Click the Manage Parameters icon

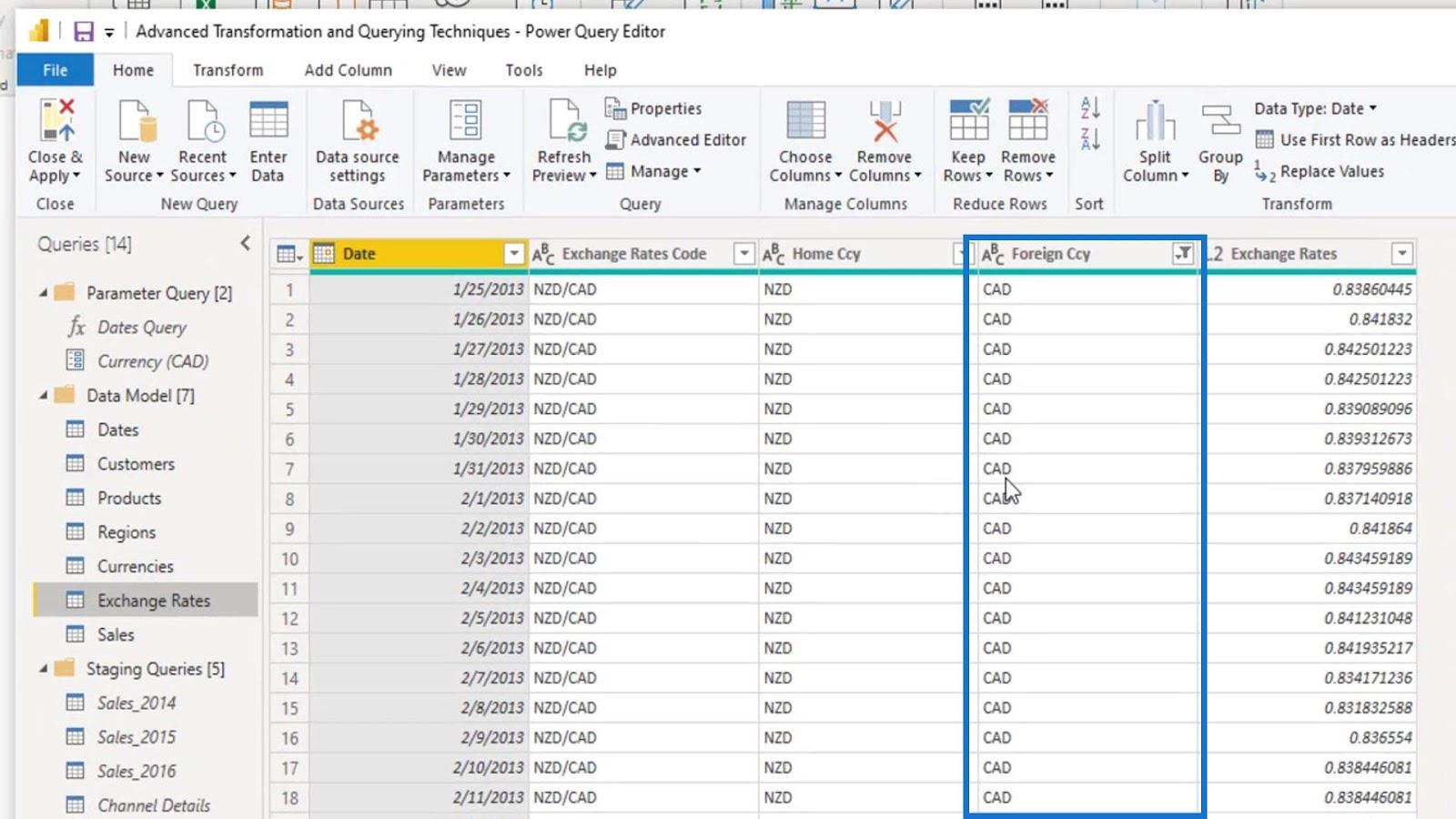466,120
